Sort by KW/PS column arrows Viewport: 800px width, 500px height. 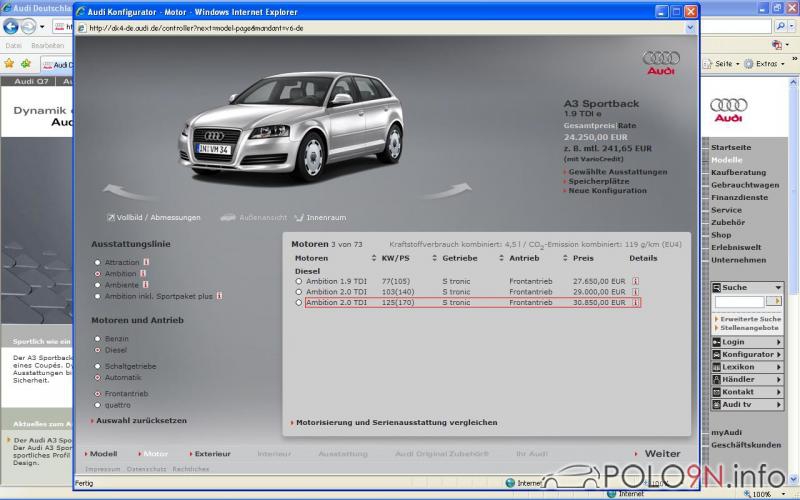click(435, 258)
